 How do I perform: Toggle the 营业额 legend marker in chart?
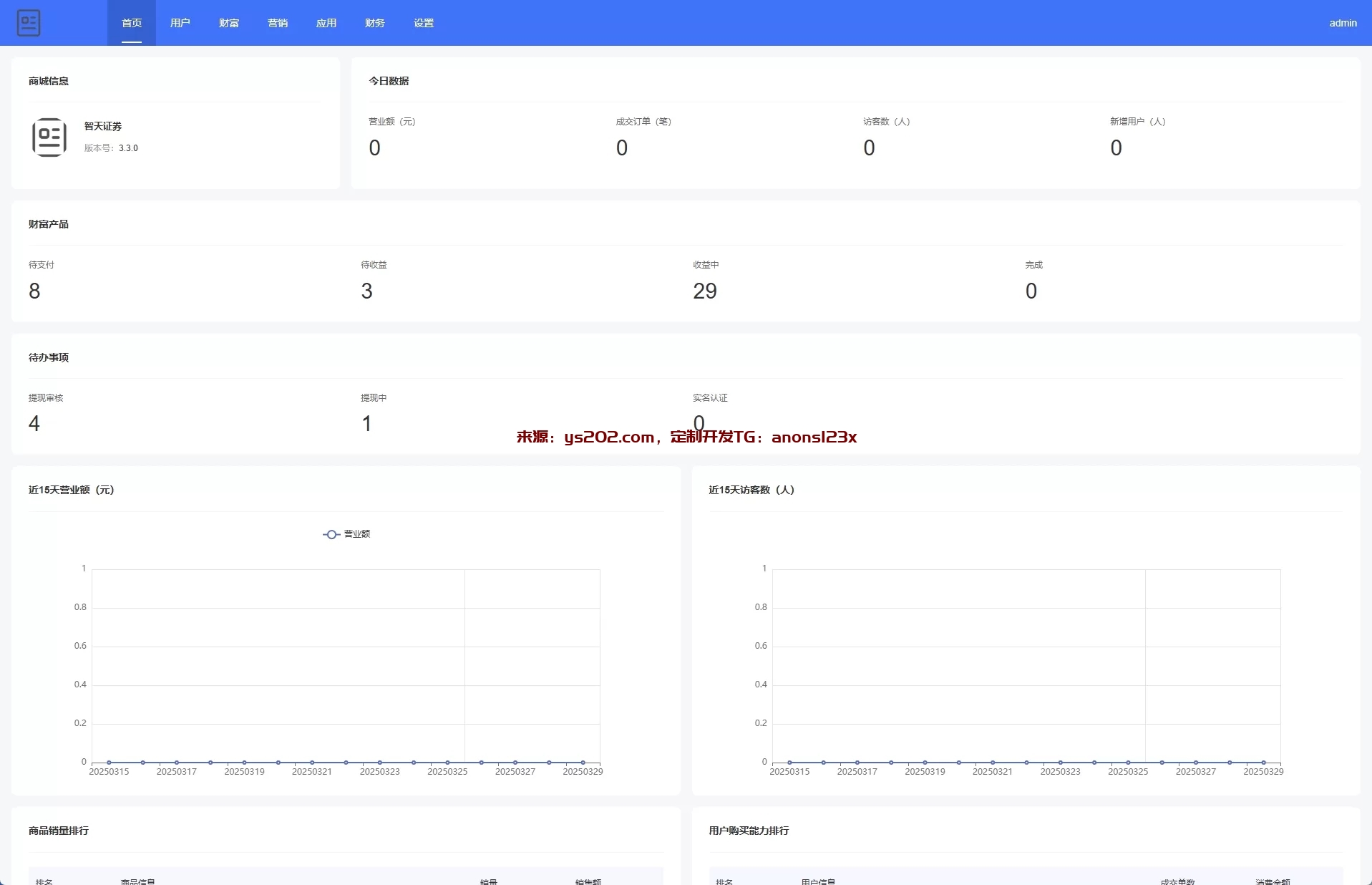pos(331,534)
